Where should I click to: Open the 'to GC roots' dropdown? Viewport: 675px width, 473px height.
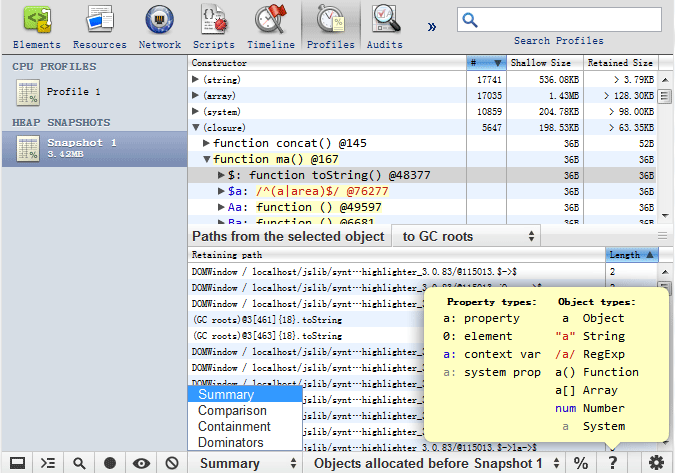466,236
